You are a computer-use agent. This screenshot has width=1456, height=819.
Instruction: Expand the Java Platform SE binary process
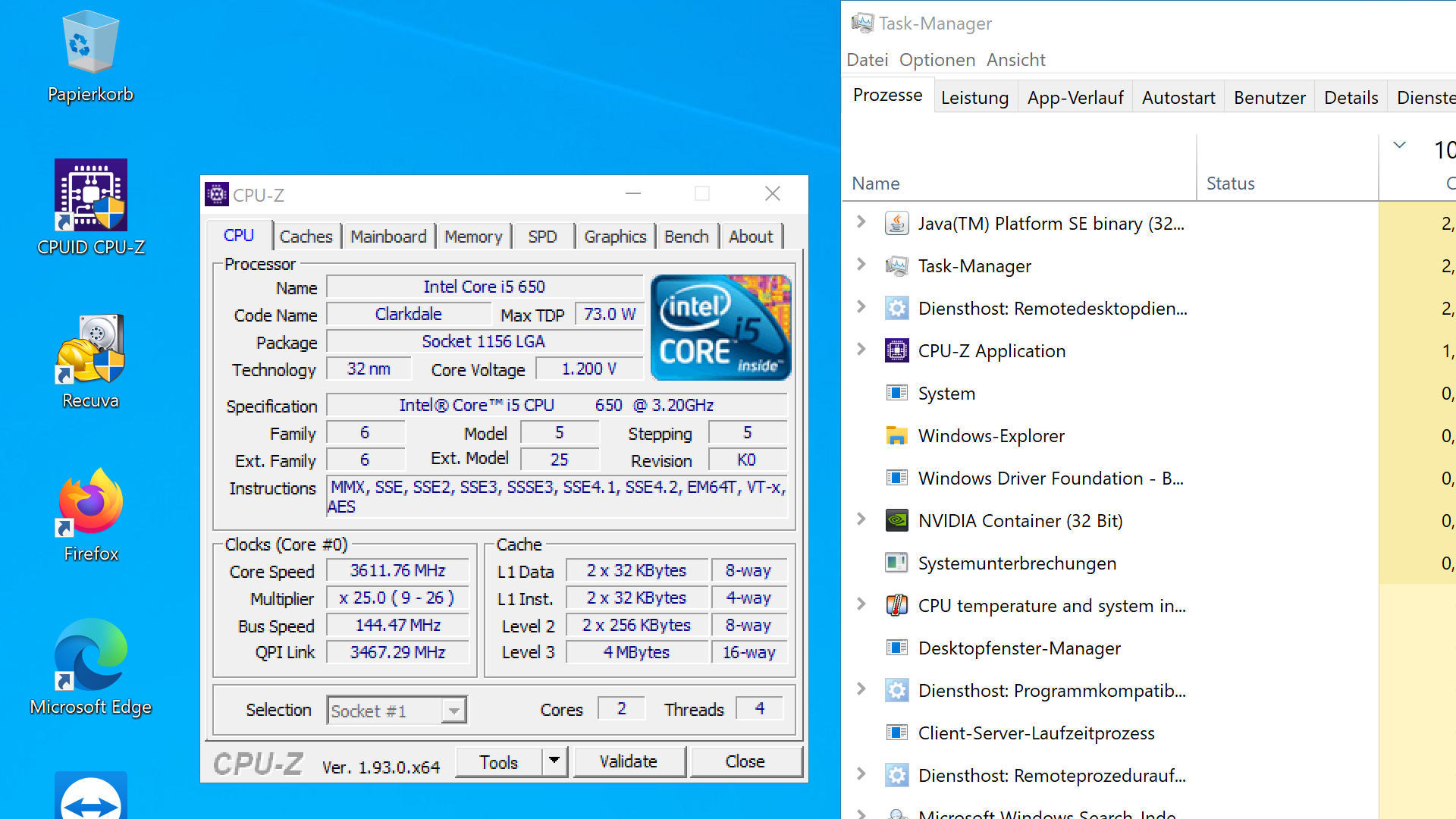pos(861,222)
